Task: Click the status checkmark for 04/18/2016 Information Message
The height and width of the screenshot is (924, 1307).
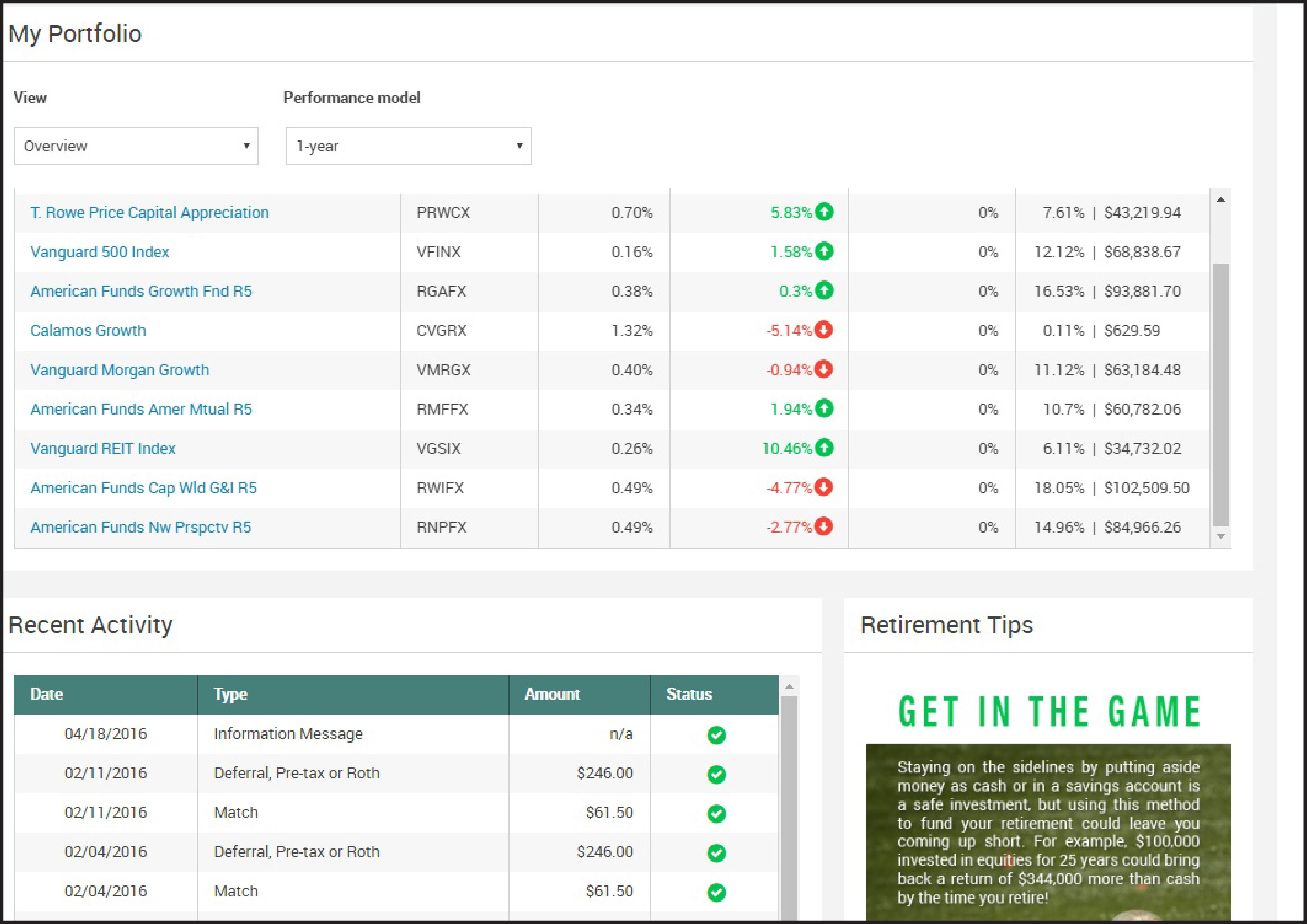Action: click(716, 735)
